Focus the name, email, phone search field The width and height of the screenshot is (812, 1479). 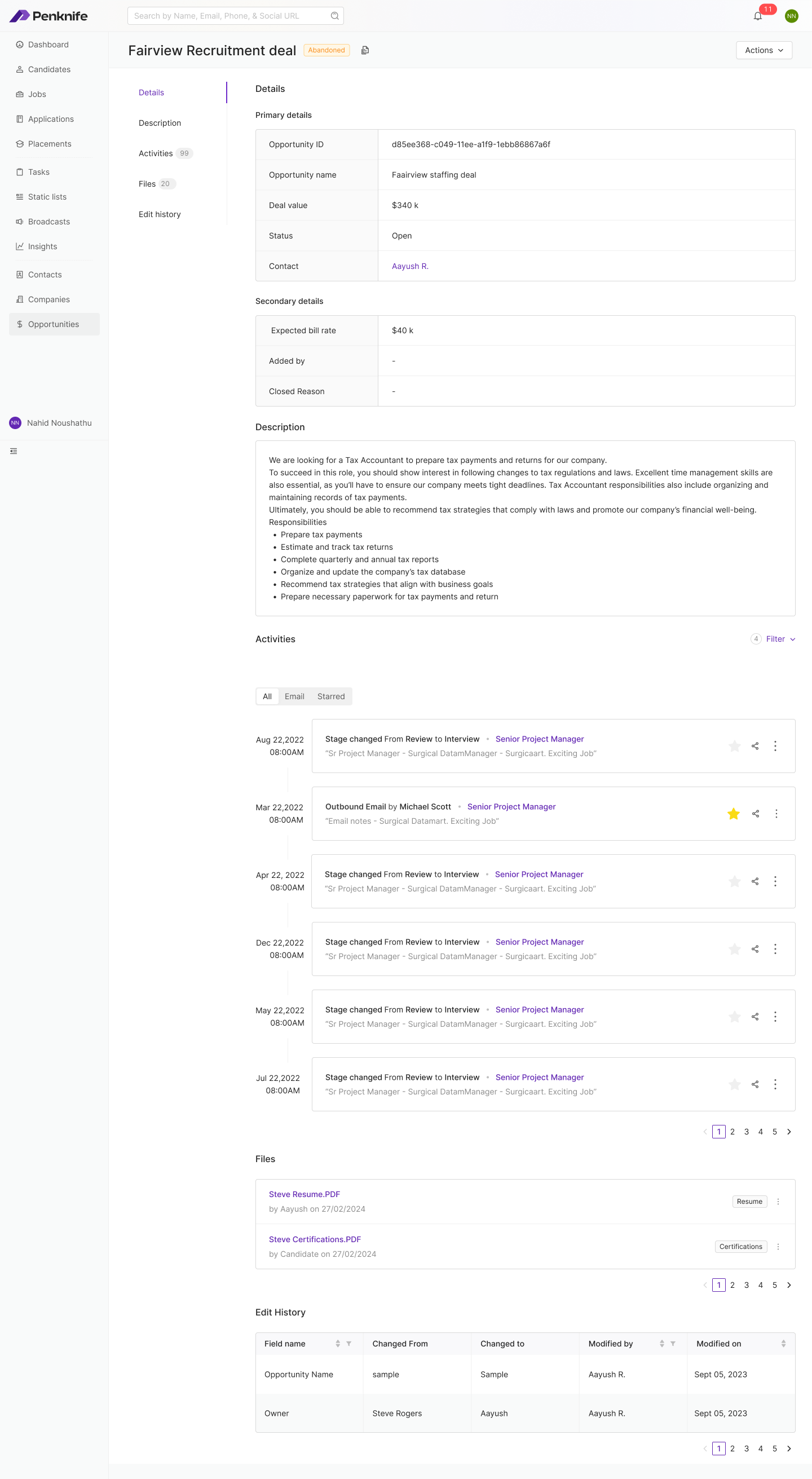tap(236, 16)
